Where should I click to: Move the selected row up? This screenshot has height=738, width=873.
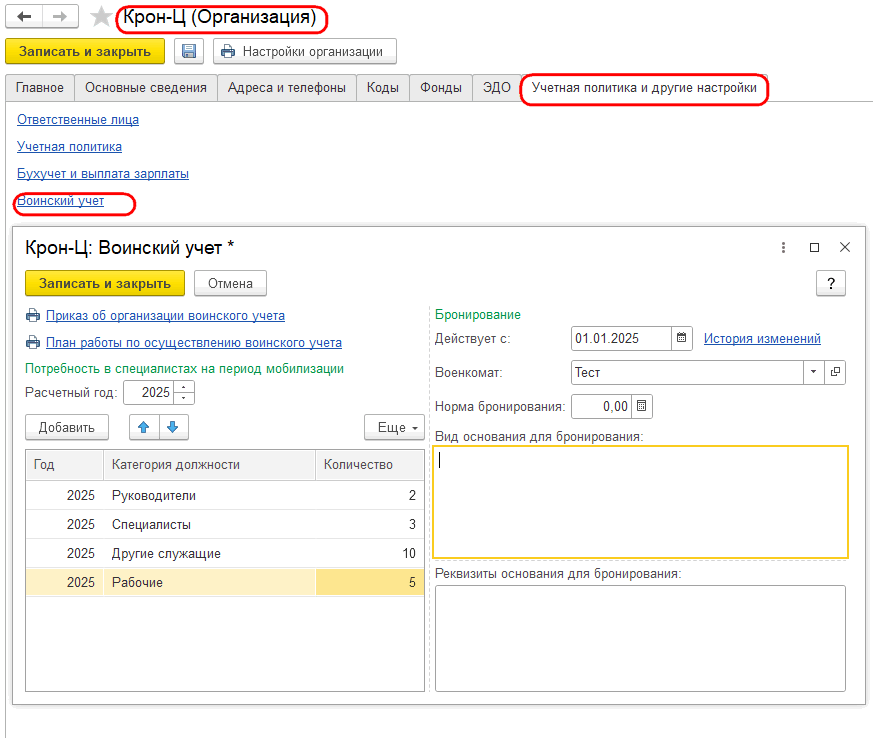(144, 427)
